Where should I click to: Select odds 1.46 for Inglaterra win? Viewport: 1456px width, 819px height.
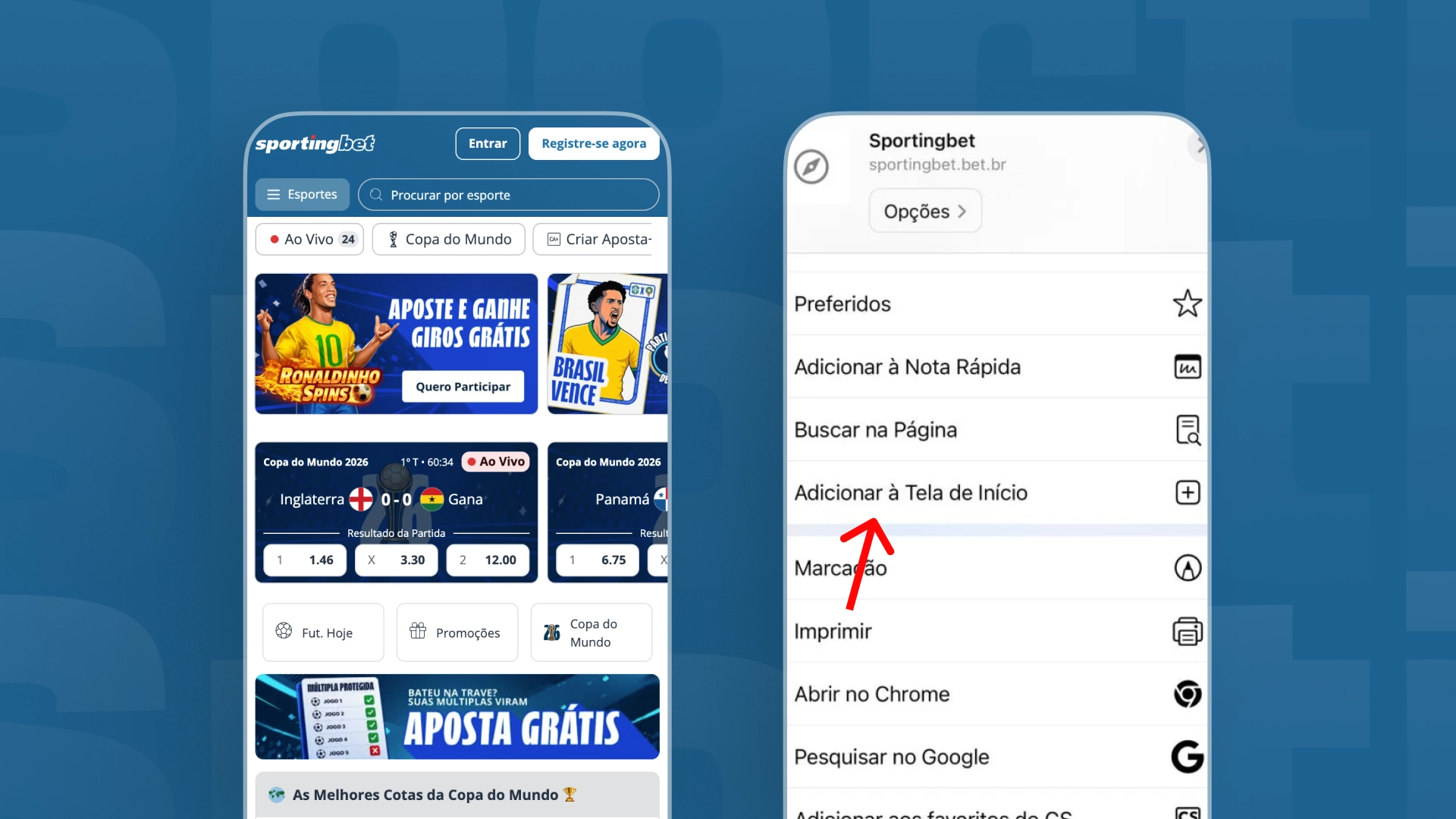tap(305, 560)
